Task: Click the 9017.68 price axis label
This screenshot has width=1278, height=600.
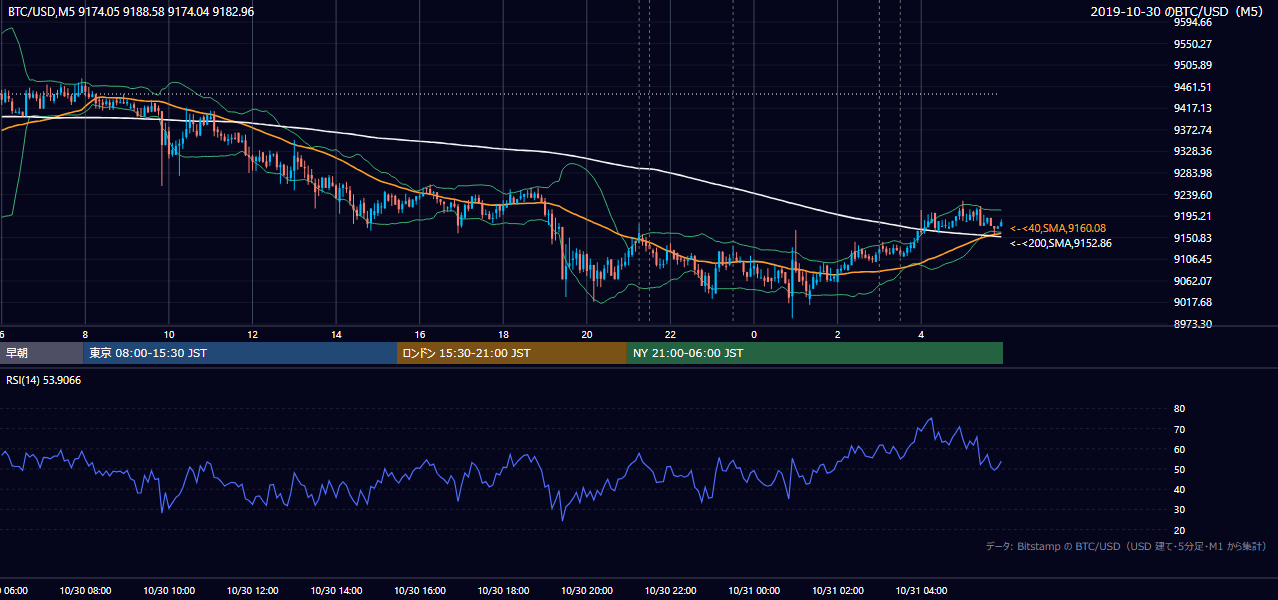Action: click(1193, 302)
